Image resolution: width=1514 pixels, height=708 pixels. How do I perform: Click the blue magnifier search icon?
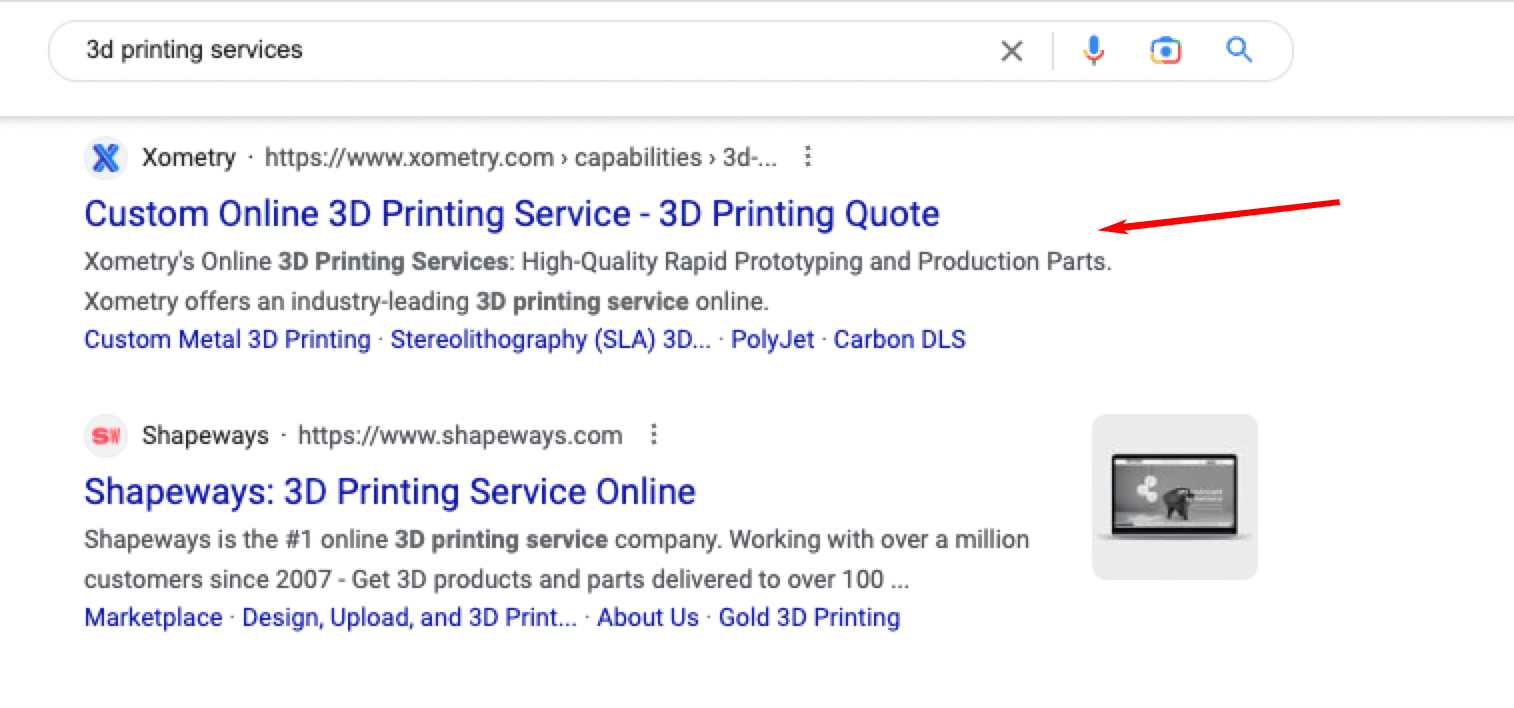coord(1239,49)
